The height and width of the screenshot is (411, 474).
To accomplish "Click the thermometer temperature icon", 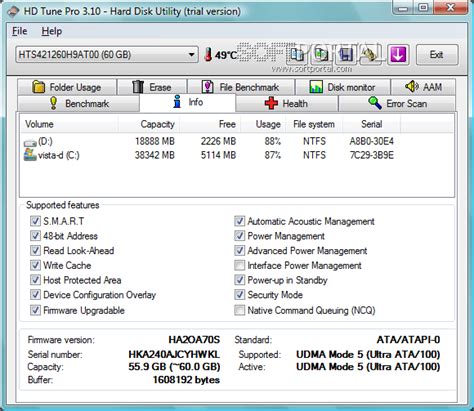I will tap(208, 54).
